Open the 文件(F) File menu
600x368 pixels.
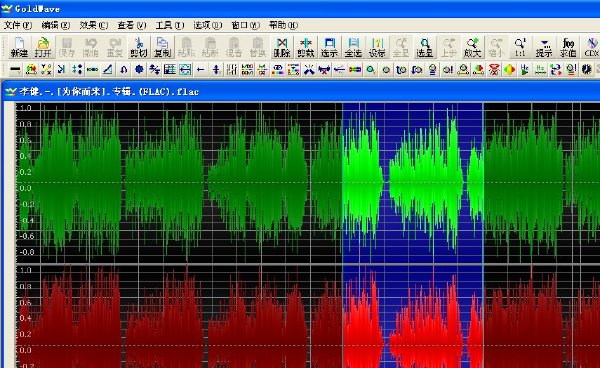(x=17, y=25)
